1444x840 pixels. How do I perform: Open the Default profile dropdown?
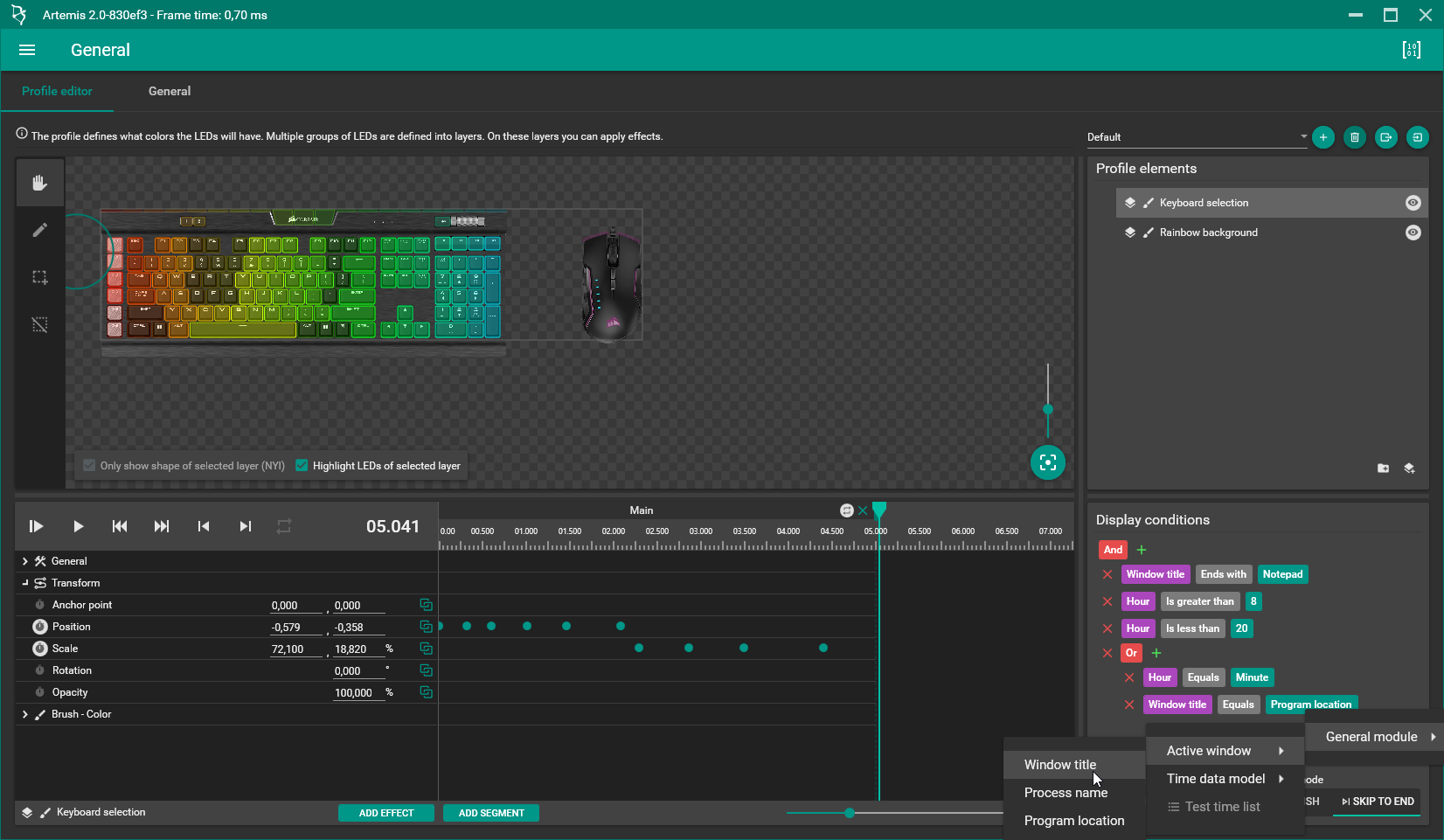pos(1197,137)
